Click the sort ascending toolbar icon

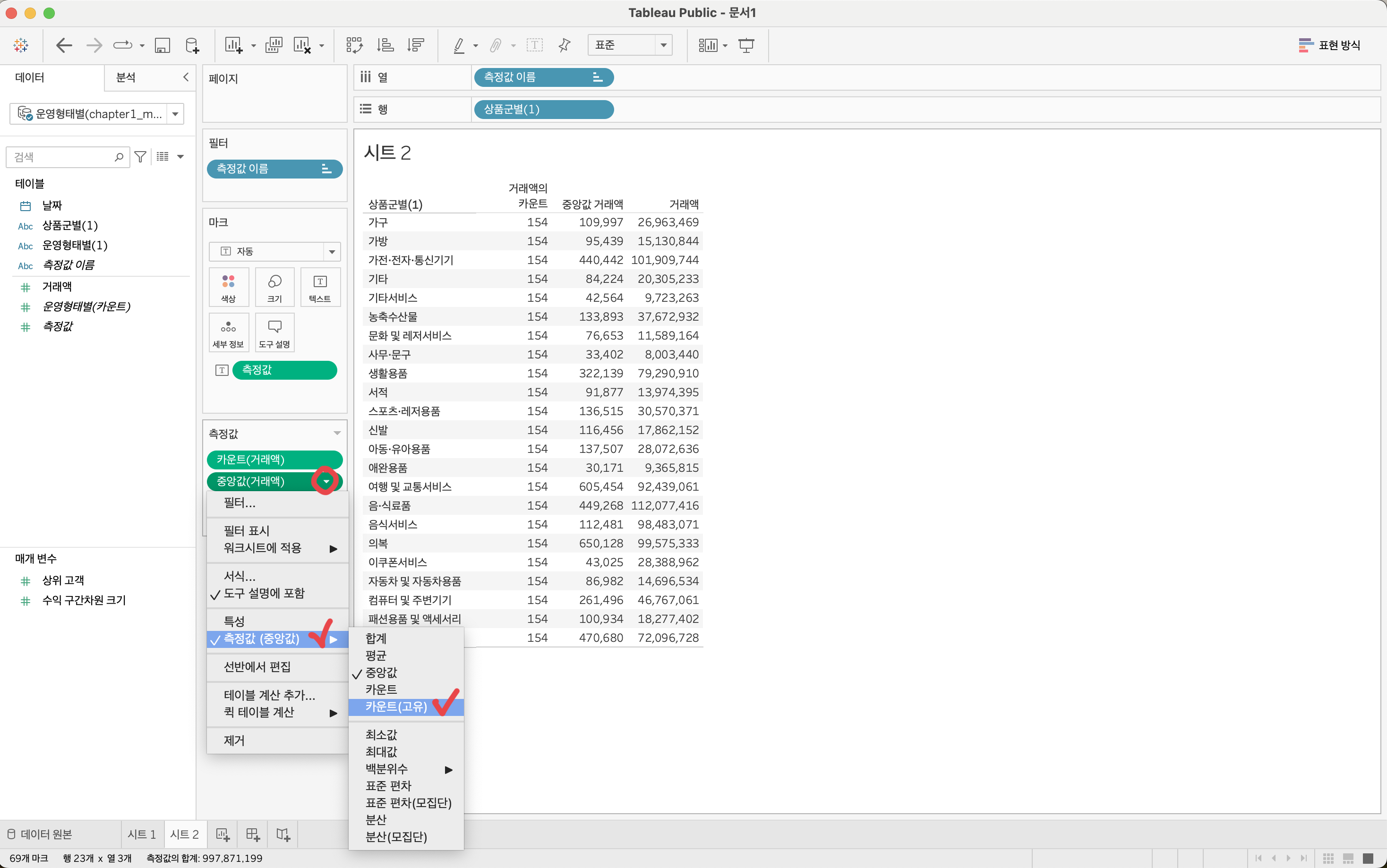pyautogui.click(x=385, y=45)
